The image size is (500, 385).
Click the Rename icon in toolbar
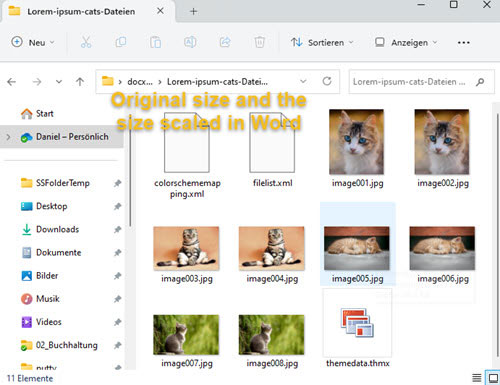coord(190,42)
